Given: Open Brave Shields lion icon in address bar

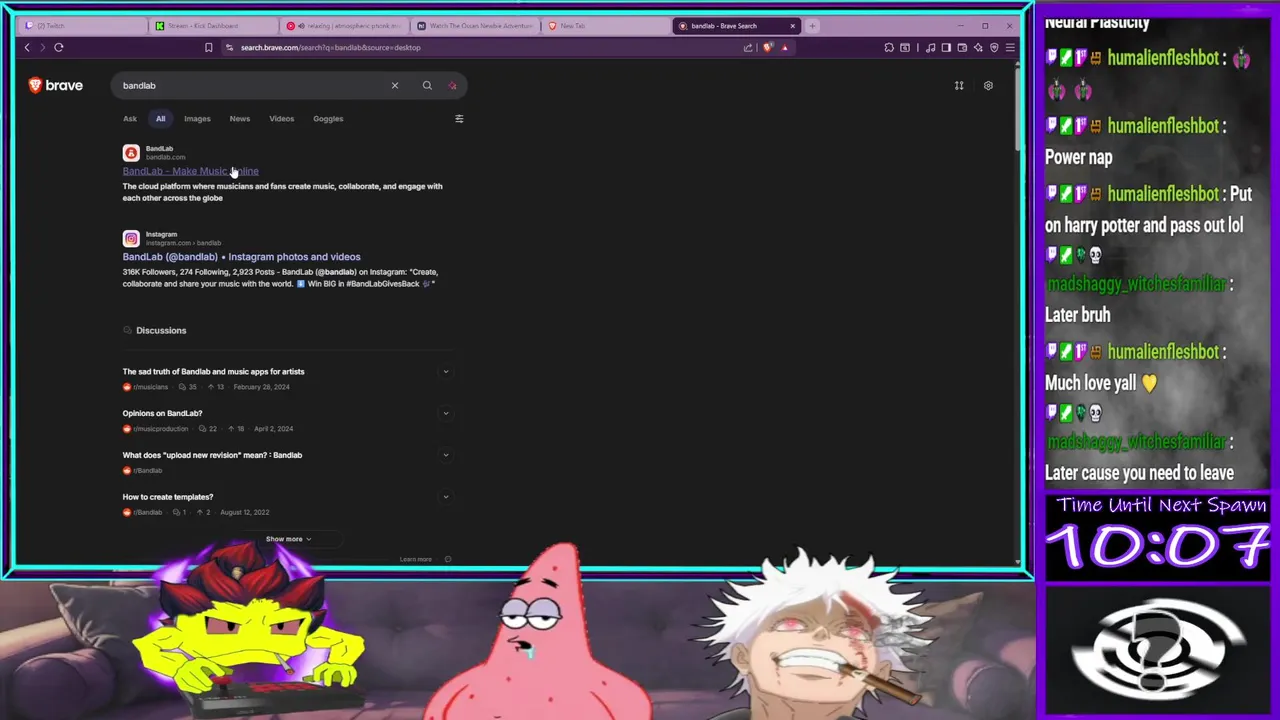Looking at the screenshot, I should (767, 47).
